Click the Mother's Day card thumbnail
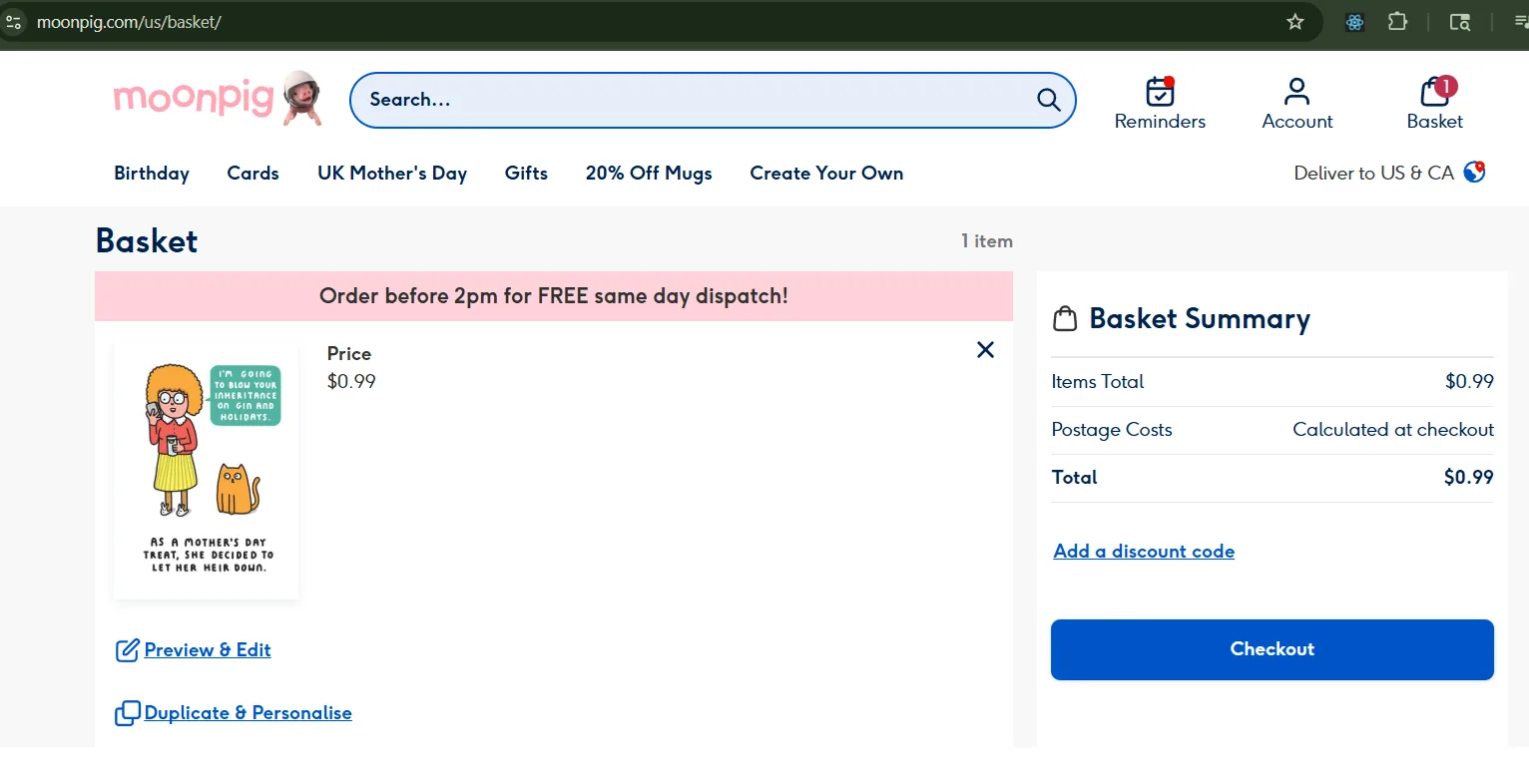 207,471
